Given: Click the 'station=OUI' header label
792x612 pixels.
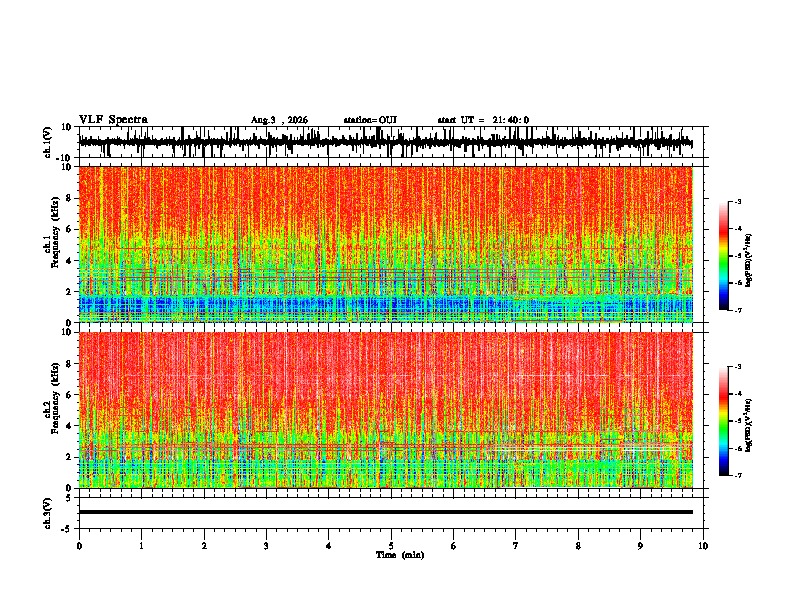Looking at the screenshot, I should coord(370,120).
